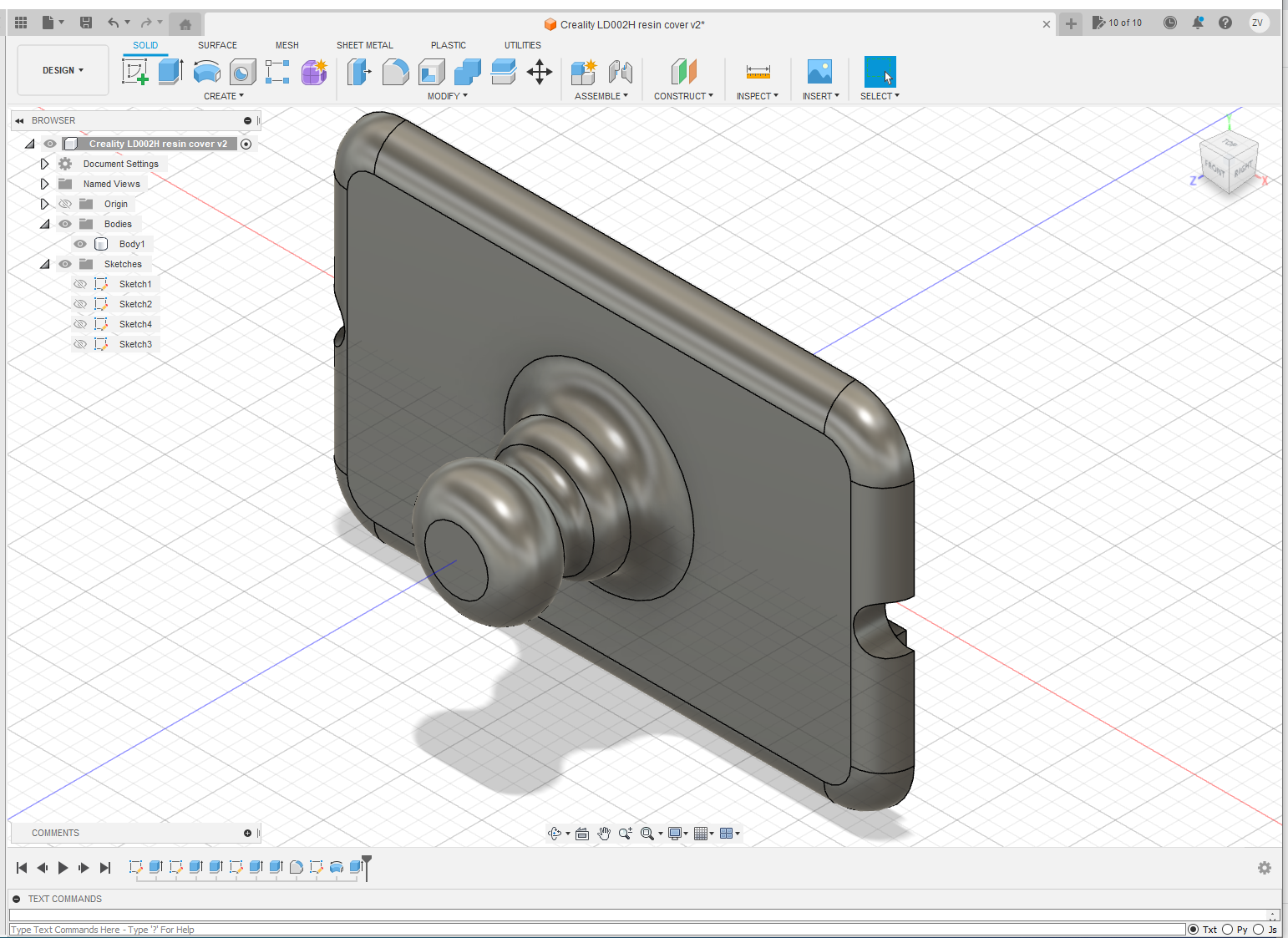
Task: Click the Select tool icon
Action: point(880,72)
